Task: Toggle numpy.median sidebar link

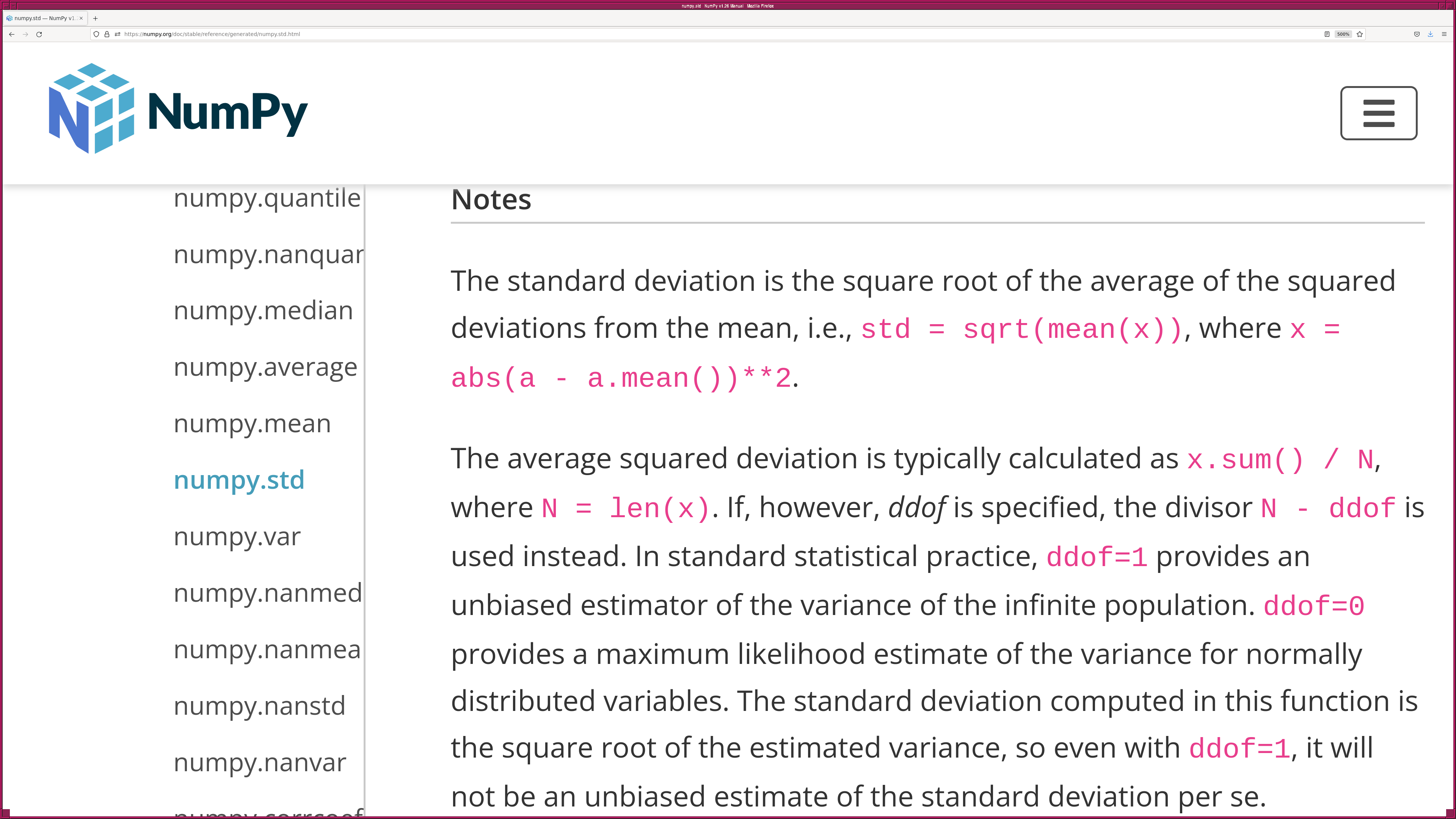Action: point(263,310)
